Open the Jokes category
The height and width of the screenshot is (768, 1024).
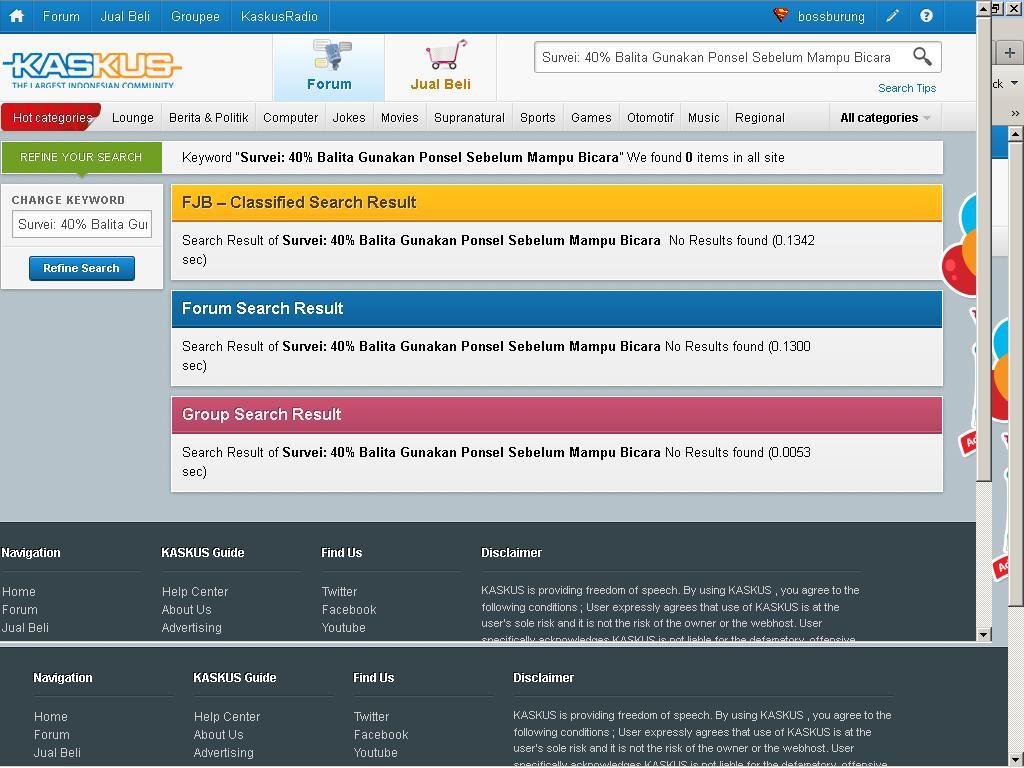(x=349, y=118)
